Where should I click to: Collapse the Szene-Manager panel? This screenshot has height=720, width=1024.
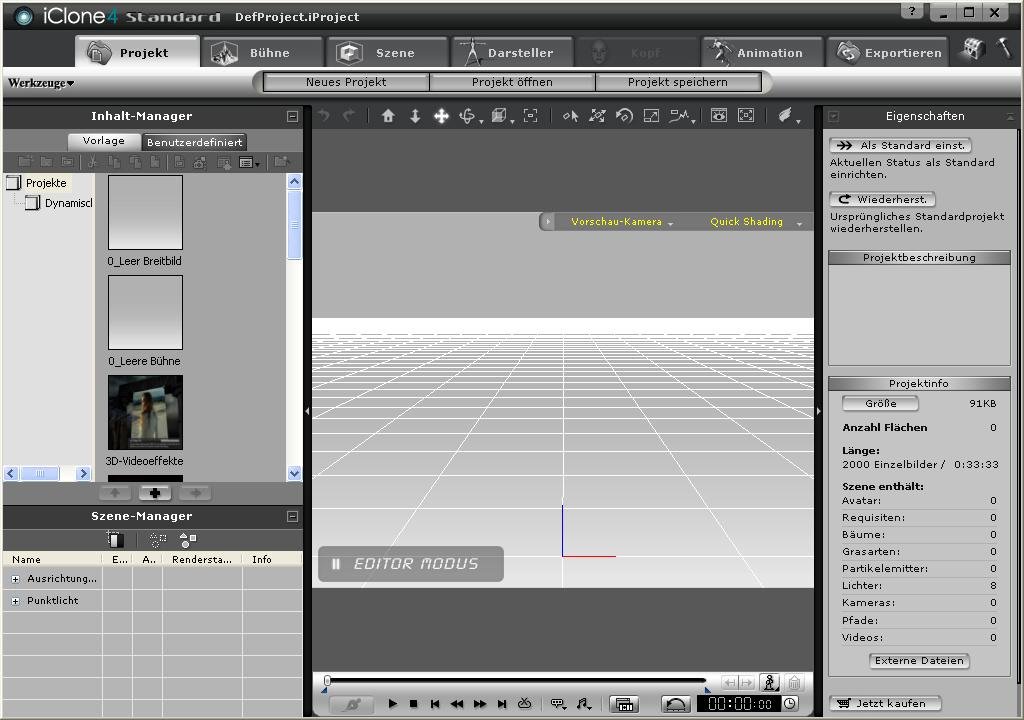[293, 516]
